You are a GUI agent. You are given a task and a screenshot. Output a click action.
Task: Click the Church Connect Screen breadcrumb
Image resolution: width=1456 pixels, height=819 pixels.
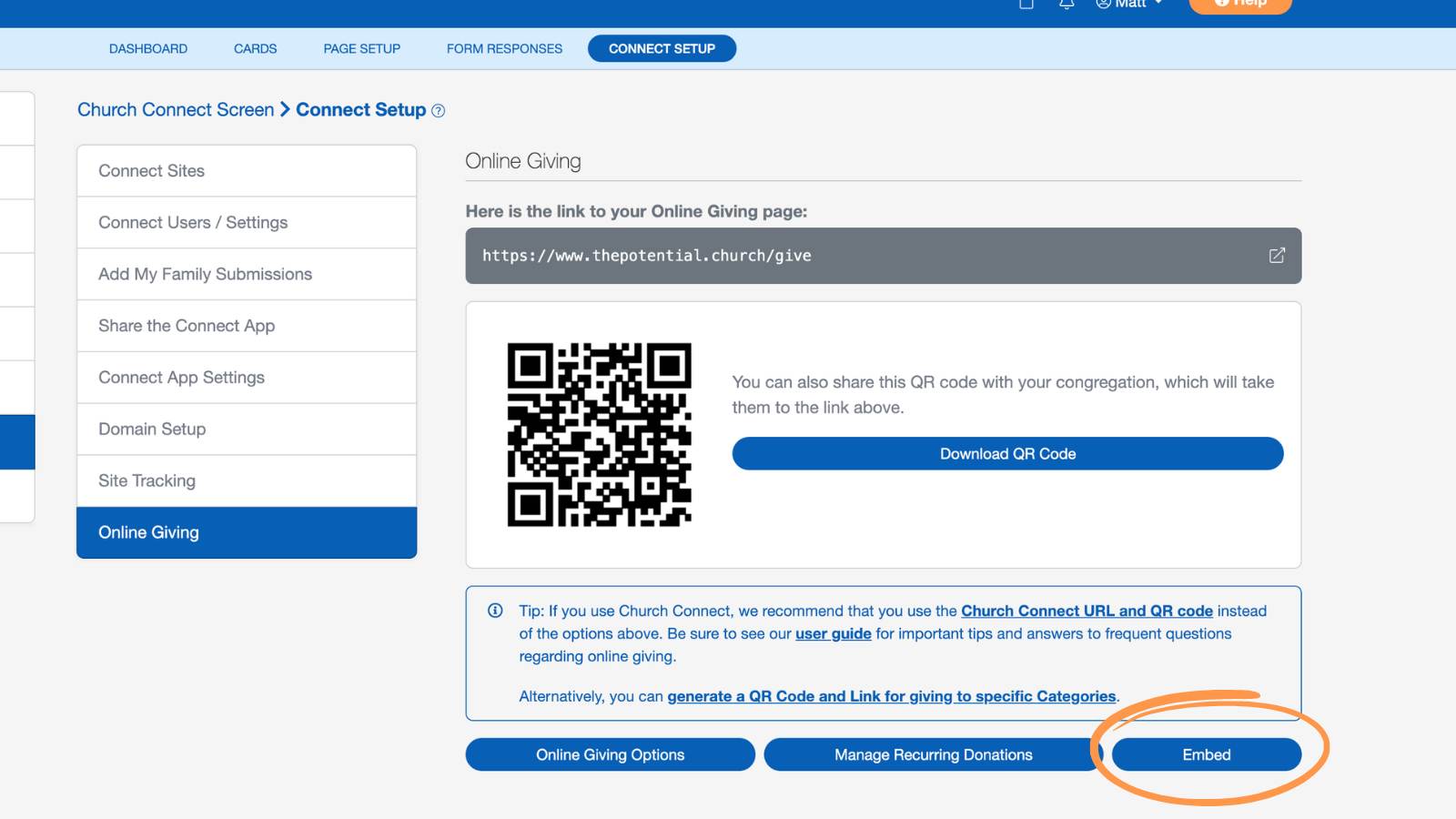tap(176, 109)
